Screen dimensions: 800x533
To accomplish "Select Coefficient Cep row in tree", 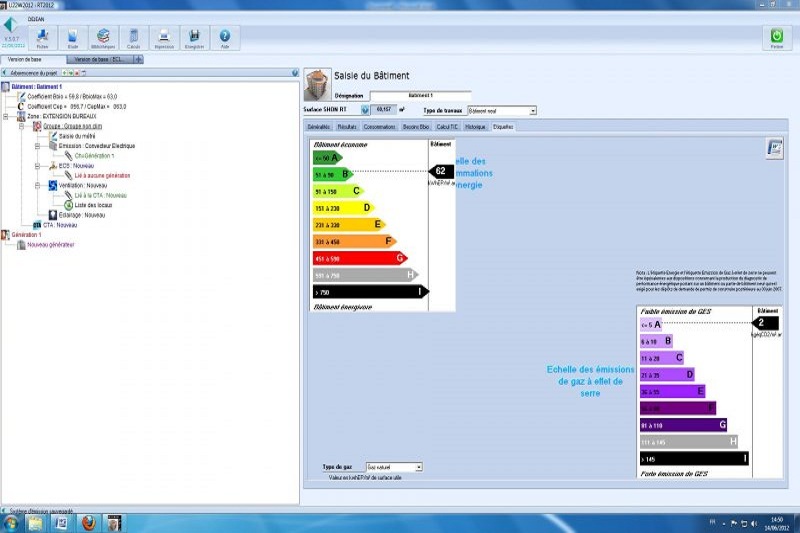I will tap(77, 107).
